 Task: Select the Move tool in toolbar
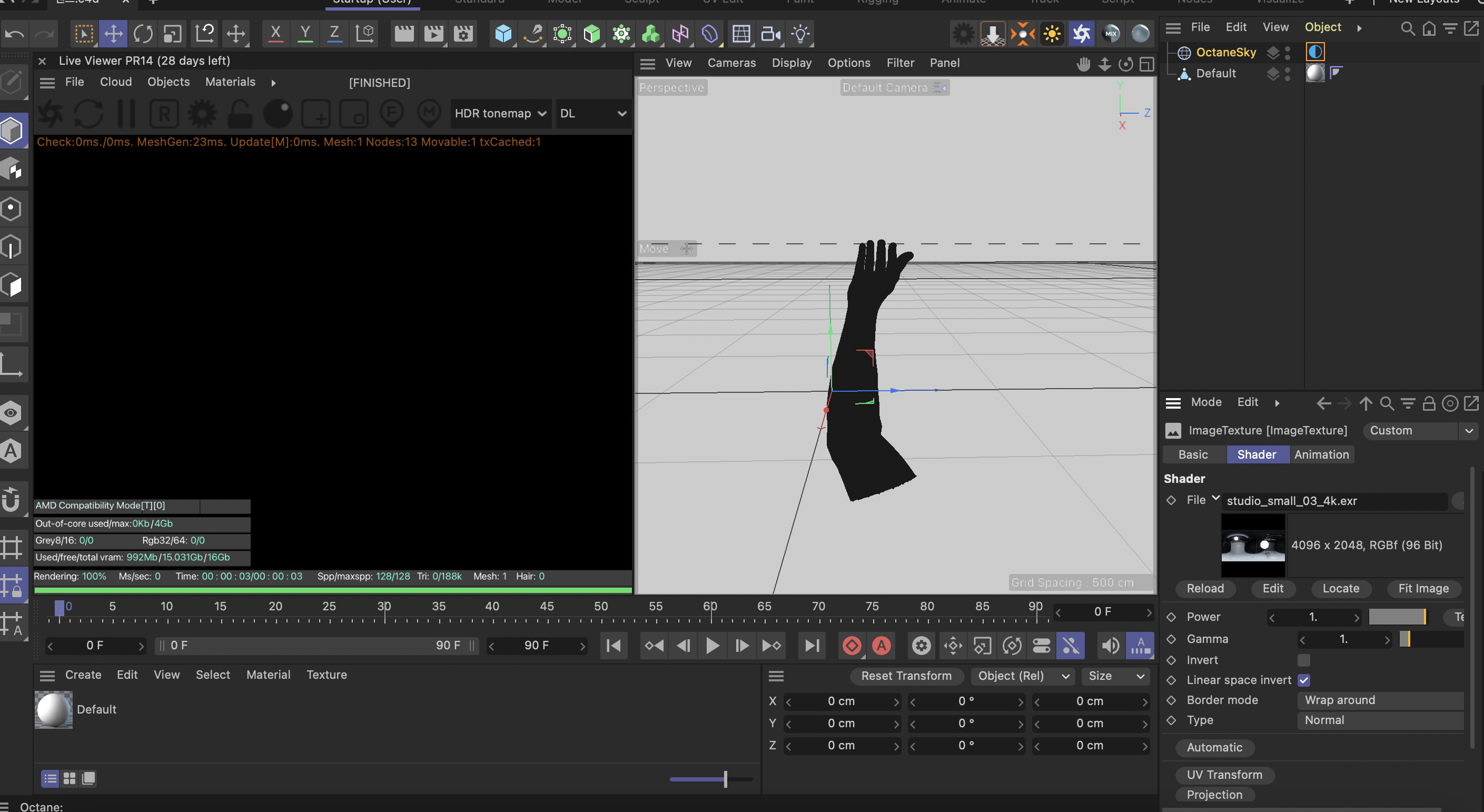click(113, 33)
